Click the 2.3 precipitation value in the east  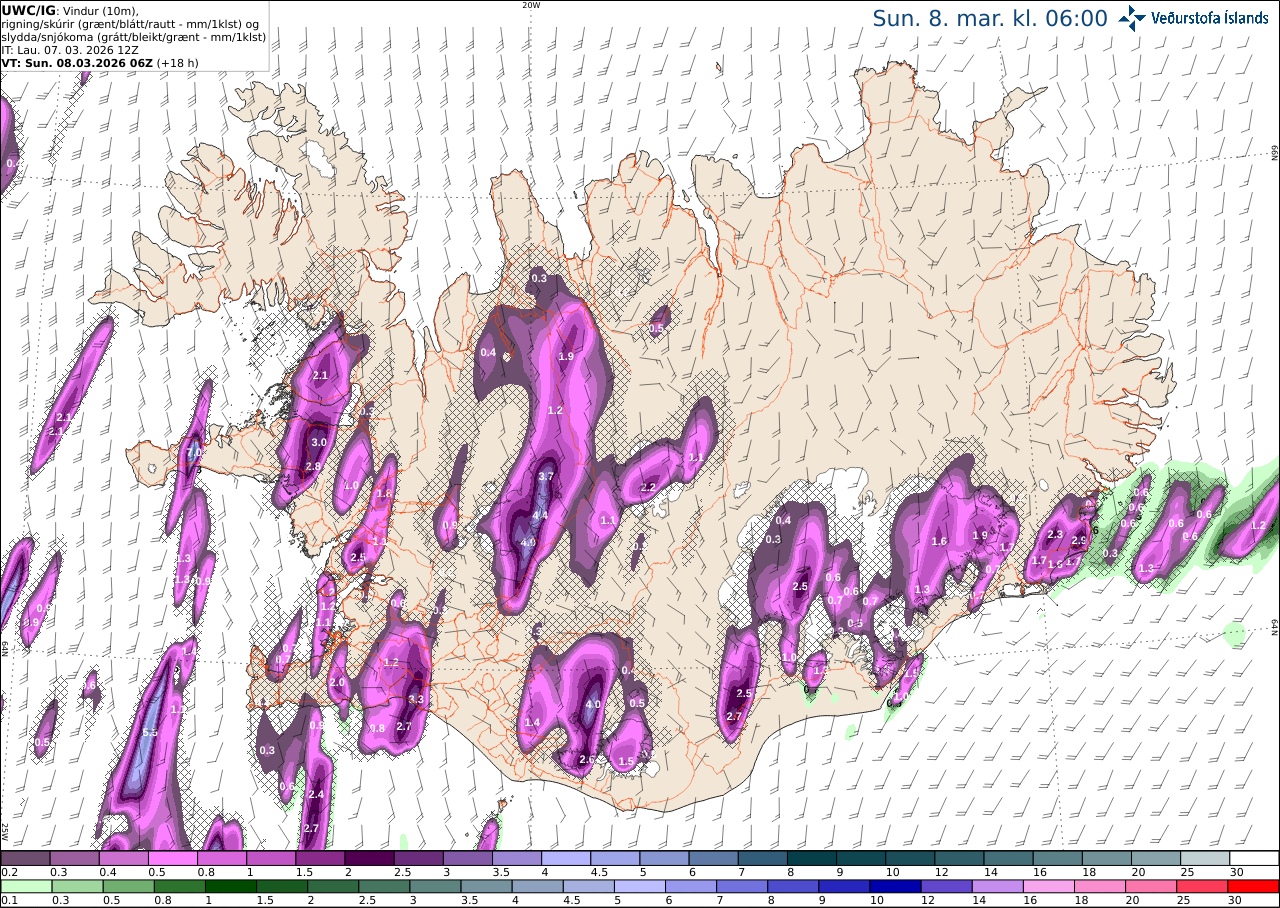click(1054, 535)
